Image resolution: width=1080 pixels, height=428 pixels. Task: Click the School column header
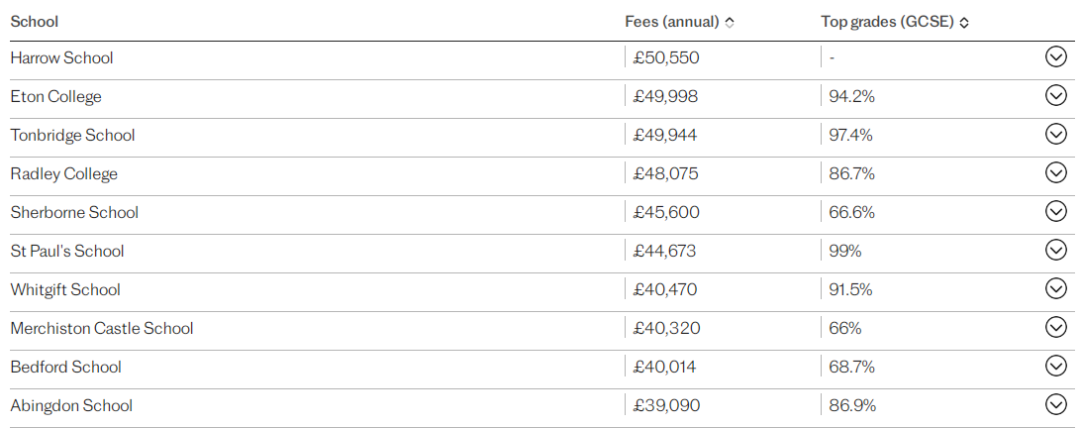[x=34, y=22]
